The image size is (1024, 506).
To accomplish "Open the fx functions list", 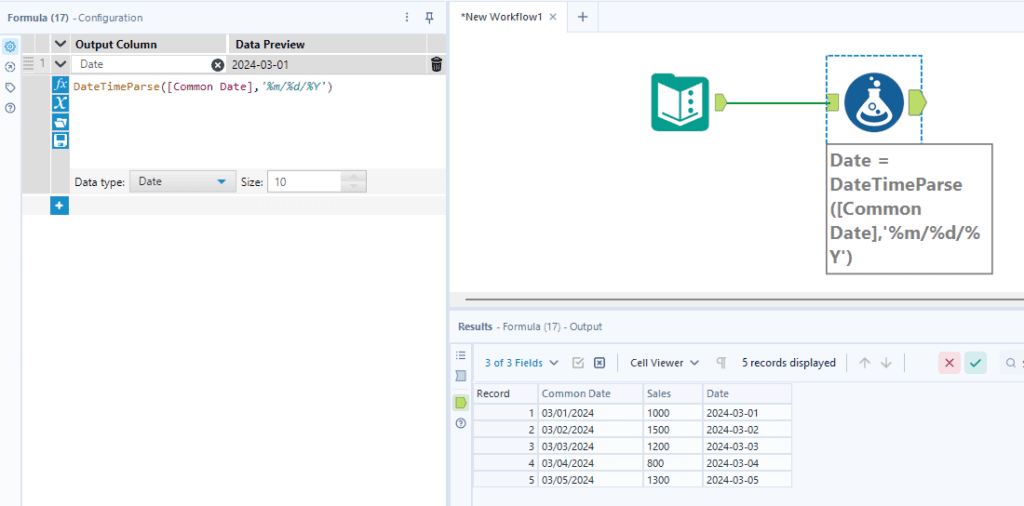I will coord(60,85).
